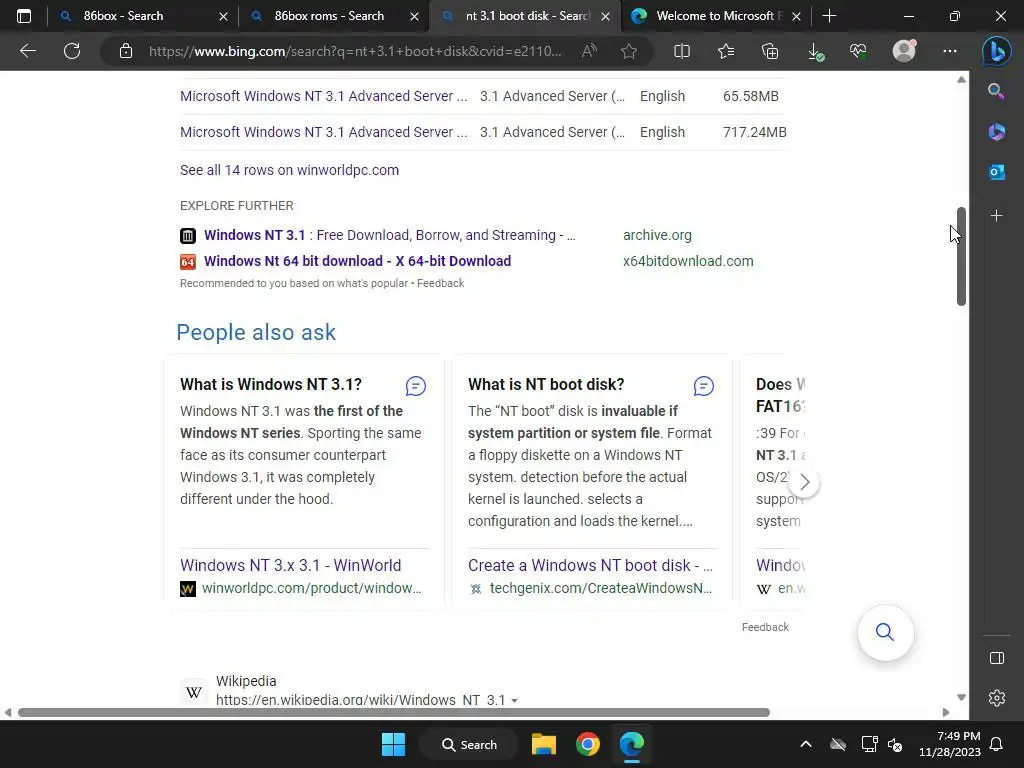Close the 86box - Search tab
Screen dimensions: 1024x768
tap(223, 16)
